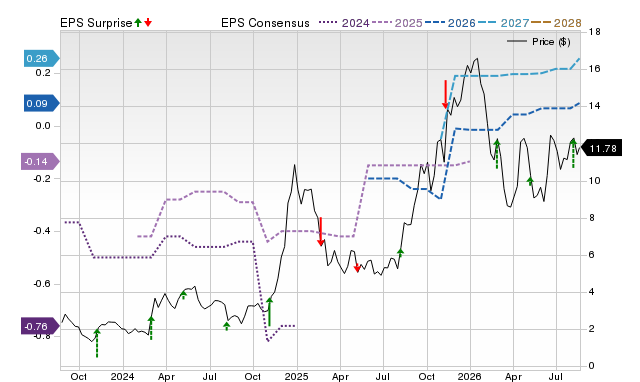Click the tallest red negative-surprise arrow near the 2027 line
640x382 pixels.
tap(445, 94)
